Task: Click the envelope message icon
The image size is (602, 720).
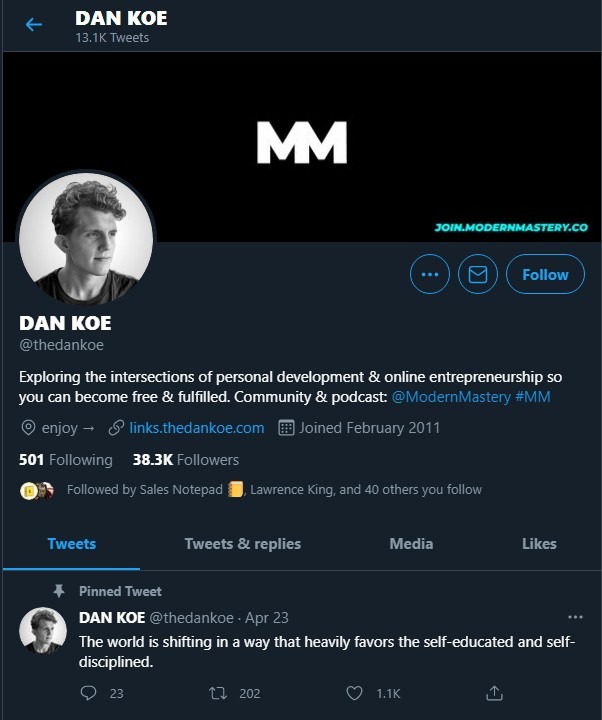Action: (x=477, y=274)
